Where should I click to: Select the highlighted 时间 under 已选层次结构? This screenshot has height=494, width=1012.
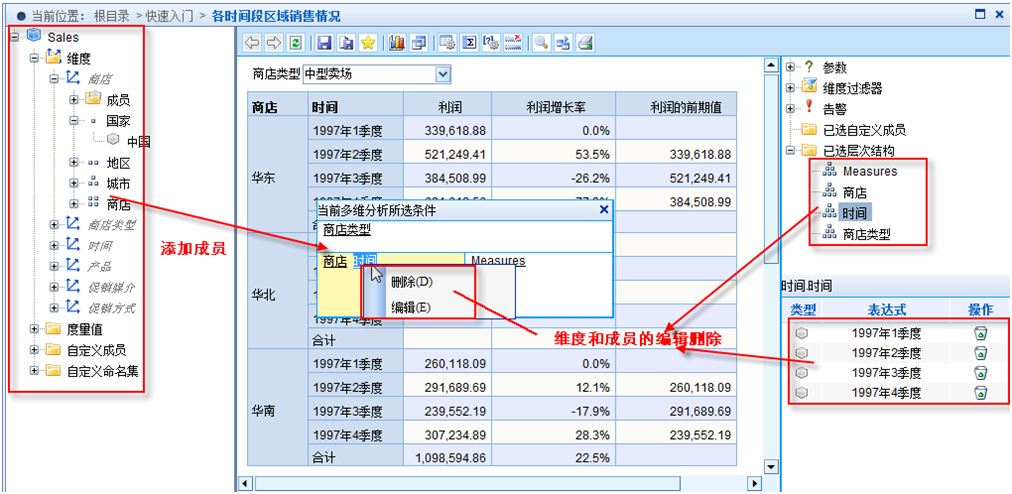tap(855, 211)
